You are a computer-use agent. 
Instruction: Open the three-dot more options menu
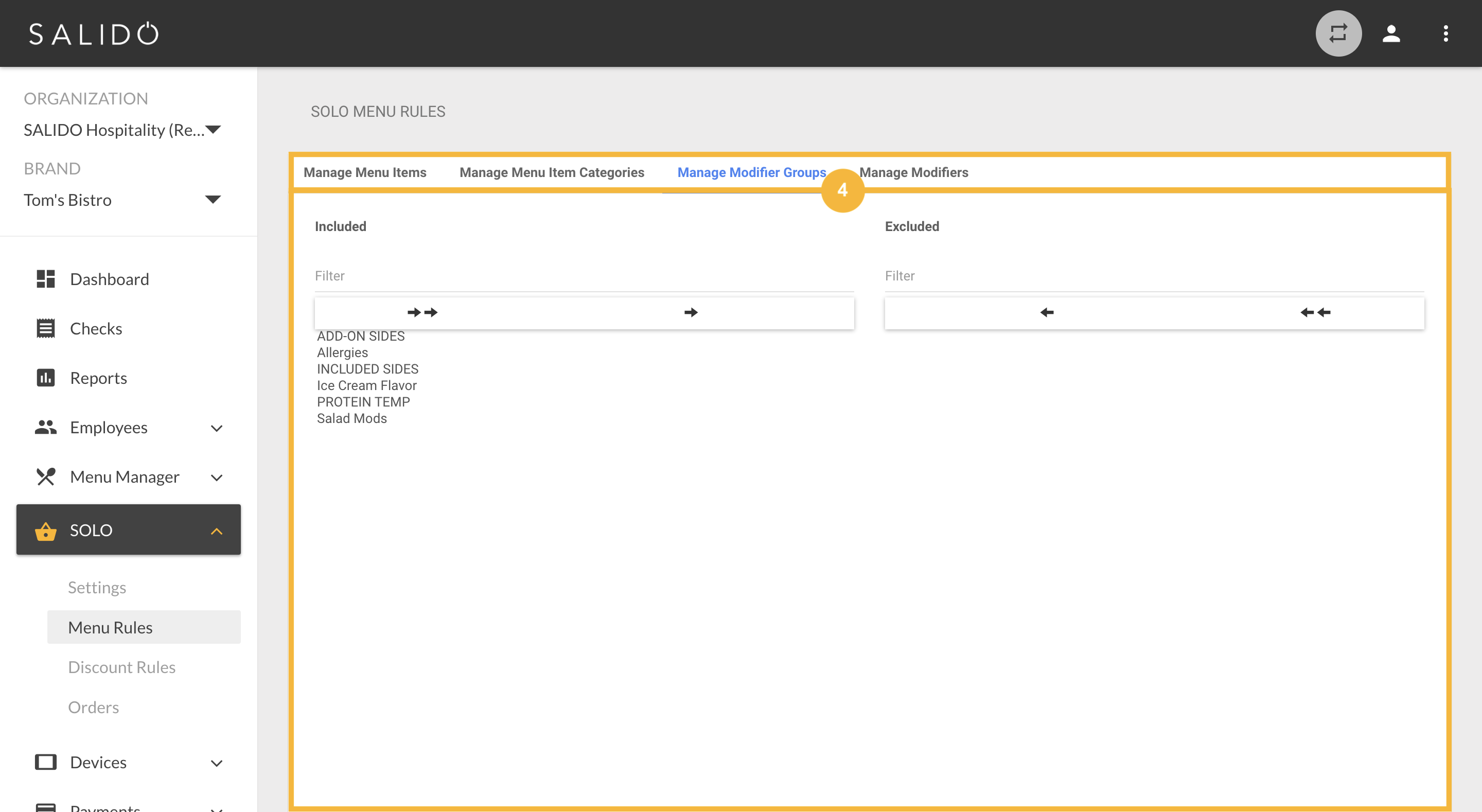[x=1445, y=33]
